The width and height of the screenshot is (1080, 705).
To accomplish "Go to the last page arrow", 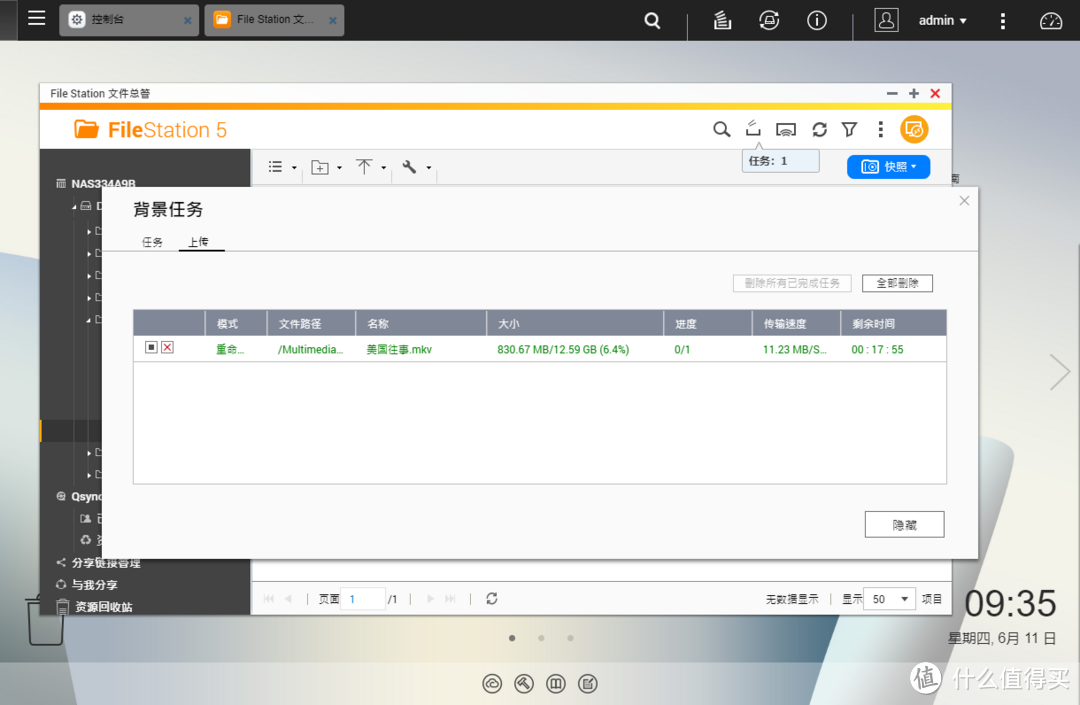I will [450, 599].
